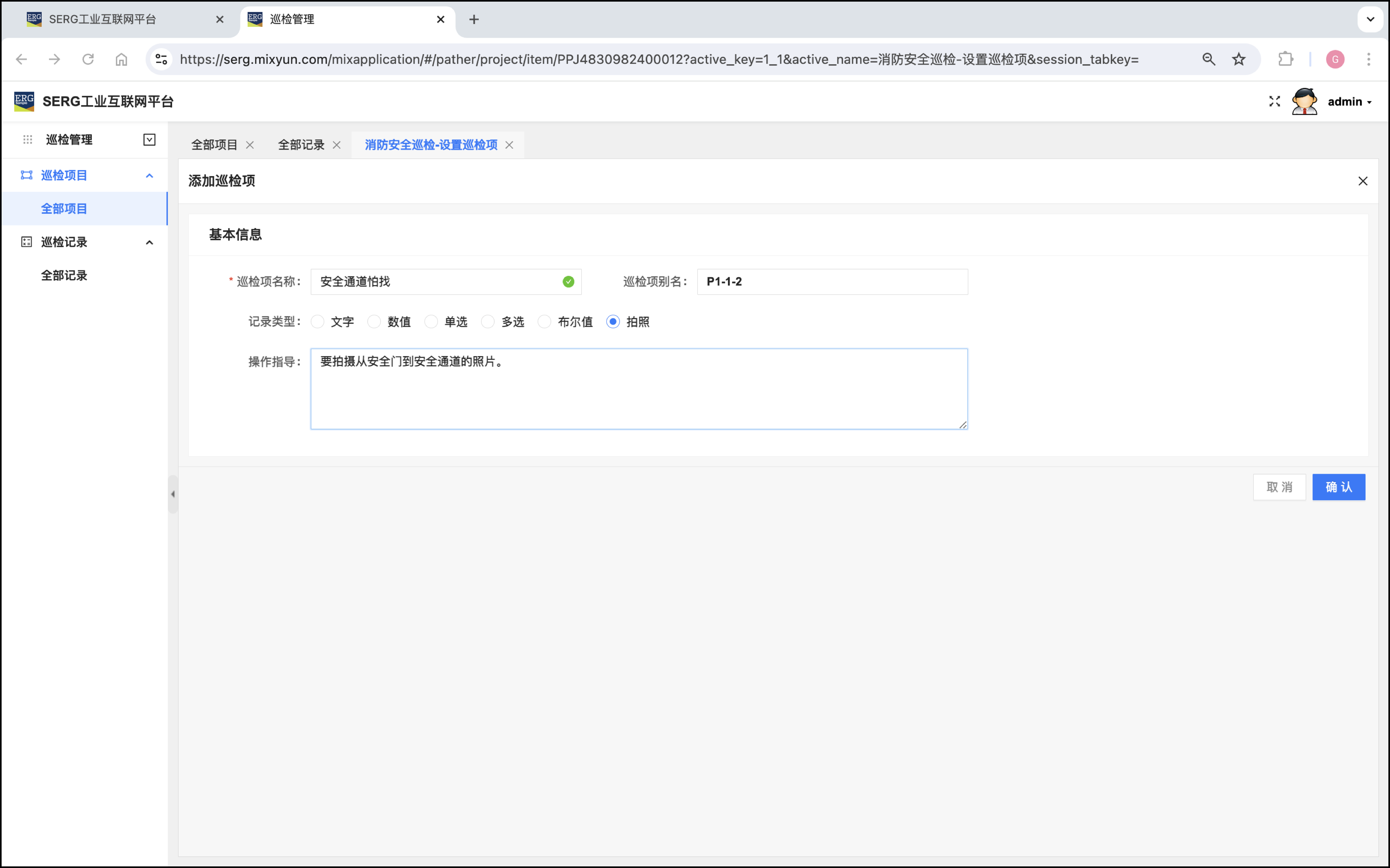
Task: Collapse the 巡检项目 sidebar section
Action: (149, 176)
